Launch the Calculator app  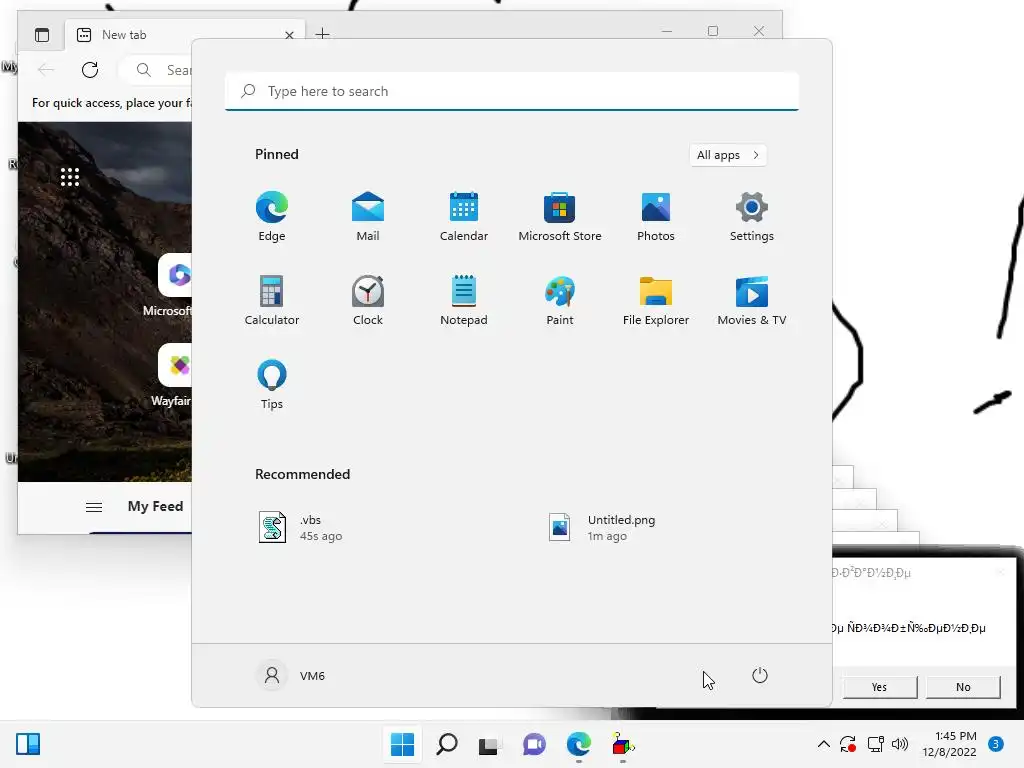tap(272, 300)
